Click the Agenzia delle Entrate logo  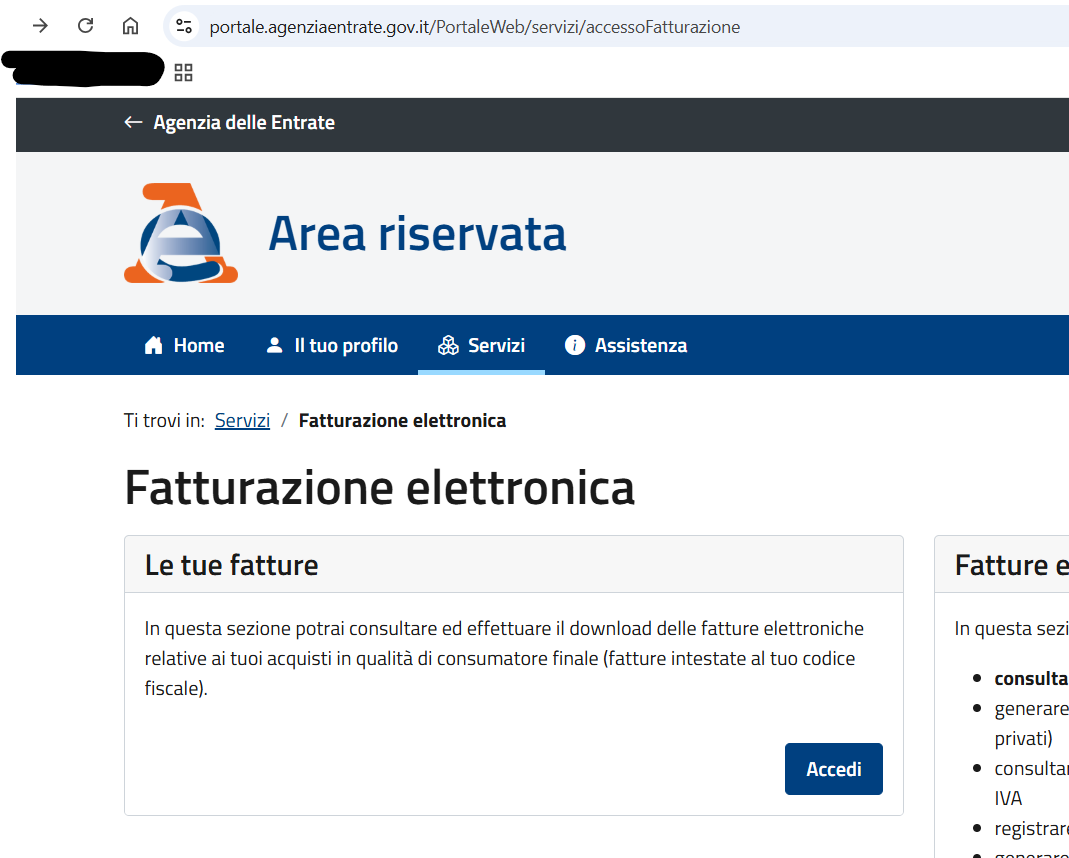(x=181, y=233)
